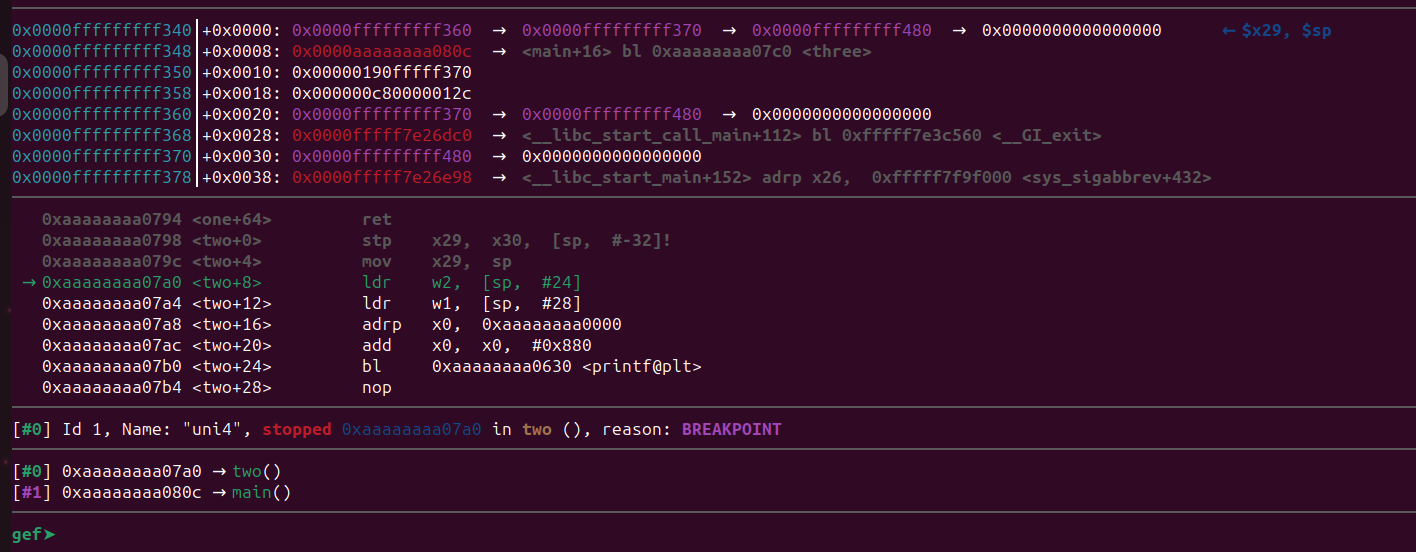Image resolution: width=1416 pixels, height=552 pixels.
Task: Click the red stopped status word
Action: (296, 429)
